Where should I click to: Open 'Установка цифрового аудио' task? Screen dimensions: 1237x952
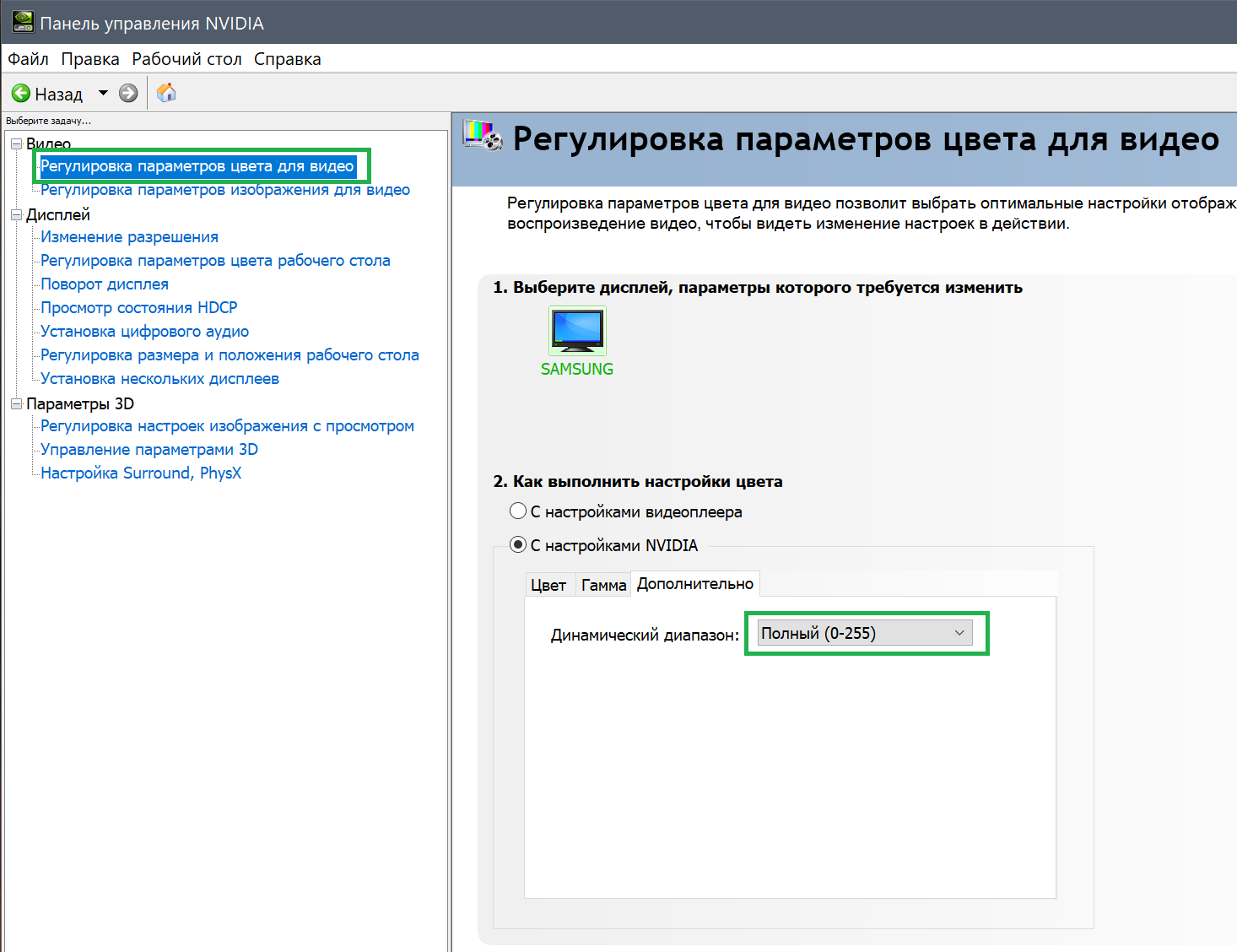pos(144,332)
